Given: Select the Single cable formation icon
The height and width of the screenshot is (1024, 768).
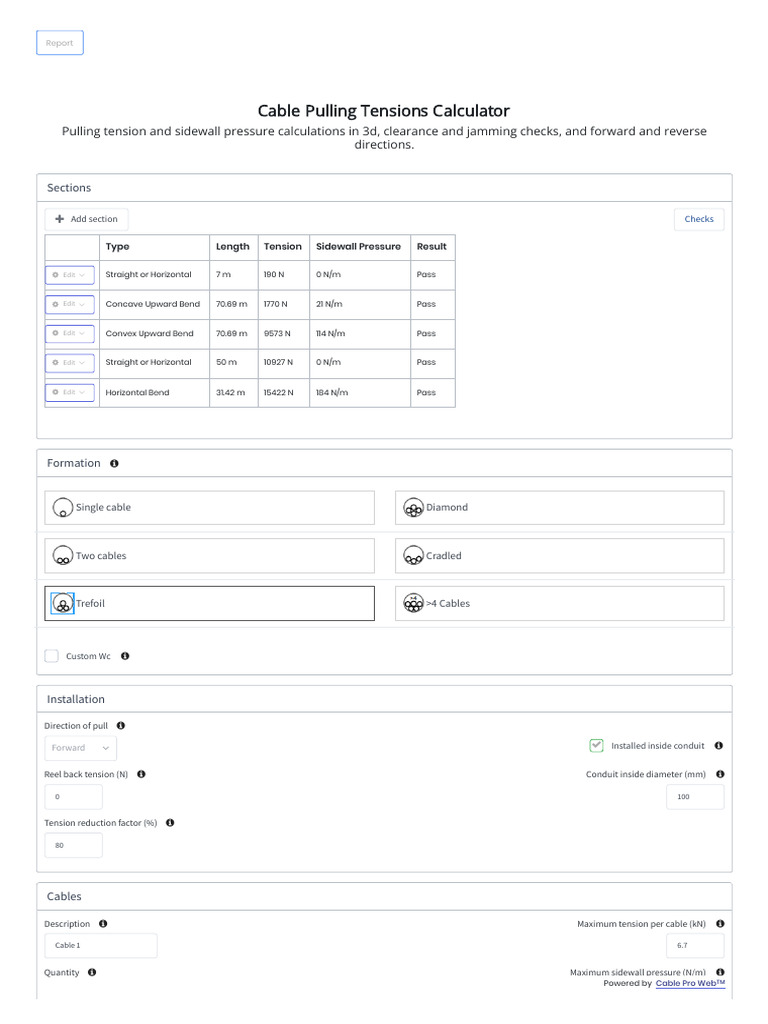Looking at the screenshot, I should [x=62, y=508].
